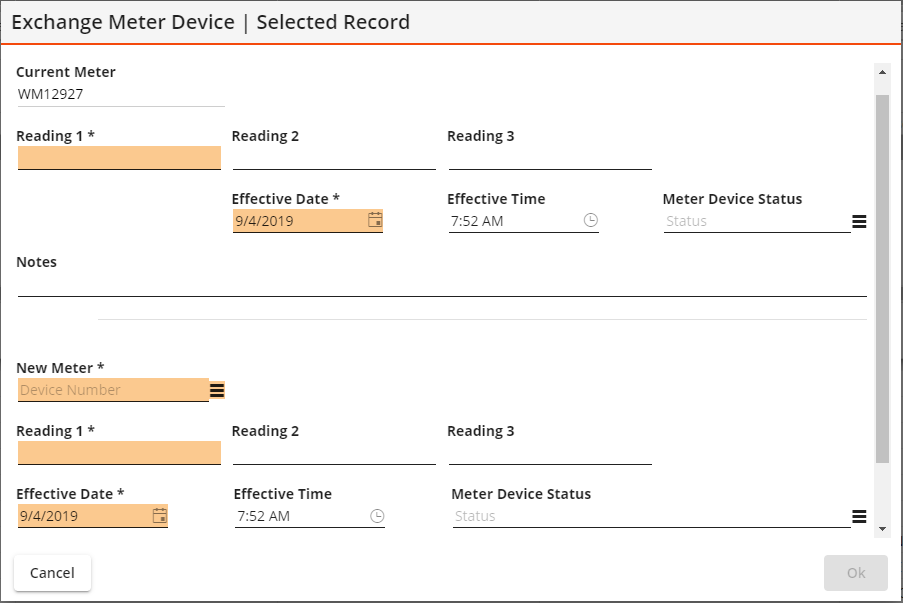Image resolution: width=903 pixels, height=603 pixels.
Task: Click New Meter Reading 1 input field
Action: coord(119,453)
